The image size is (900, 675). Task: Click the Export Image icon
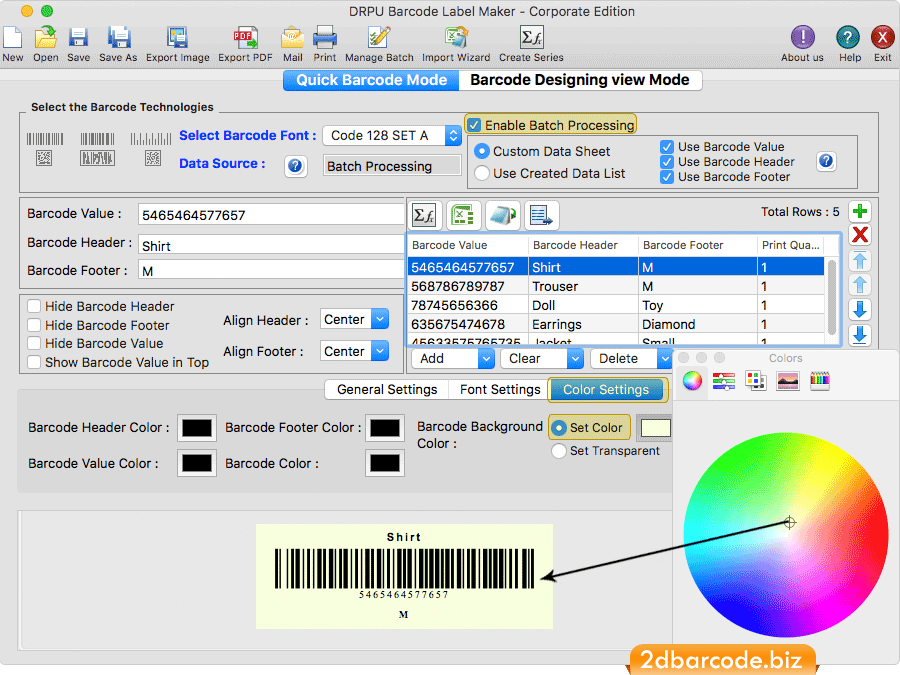[177, 37]
